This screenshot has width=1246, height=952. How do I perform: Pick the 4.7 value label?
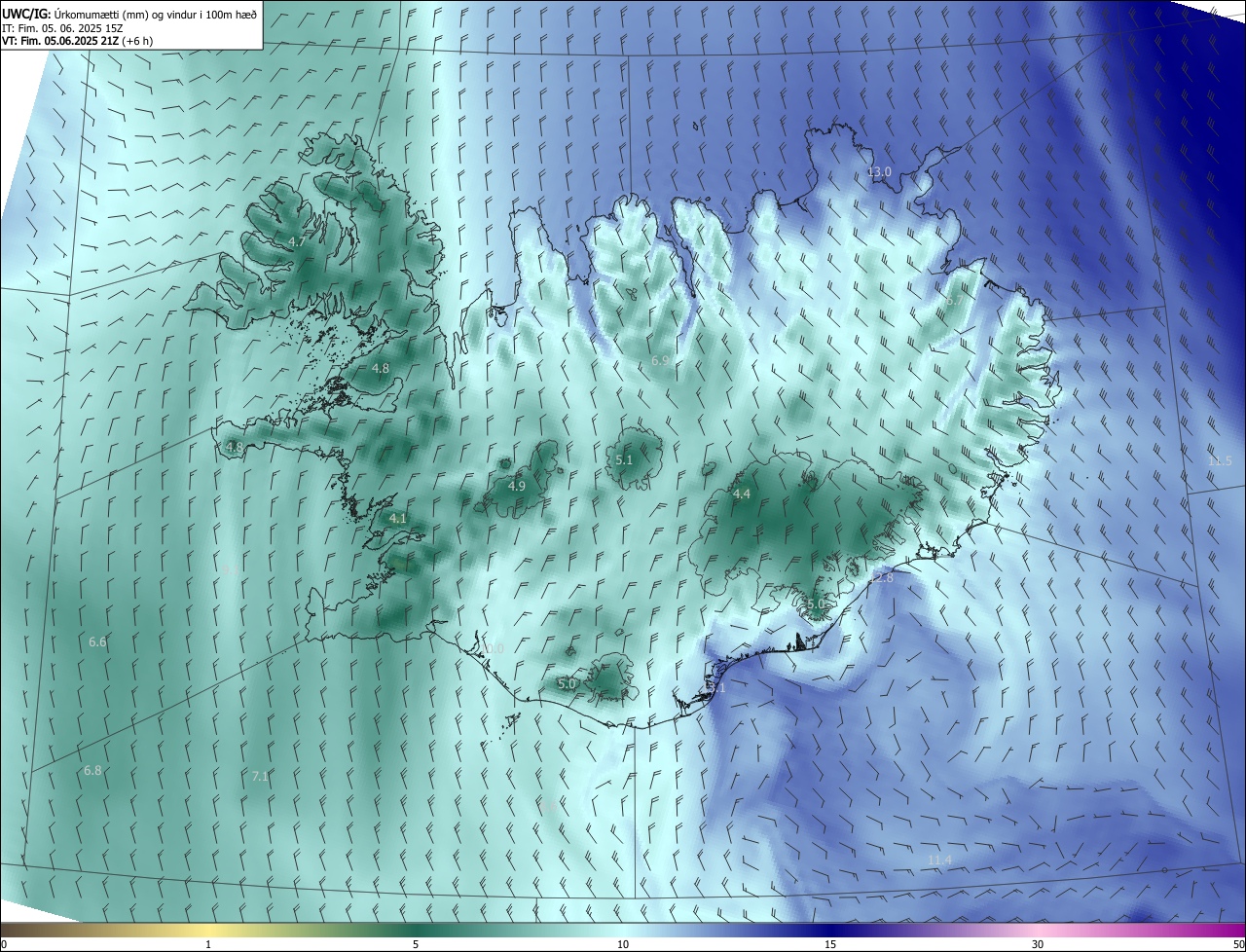[298, 241]
